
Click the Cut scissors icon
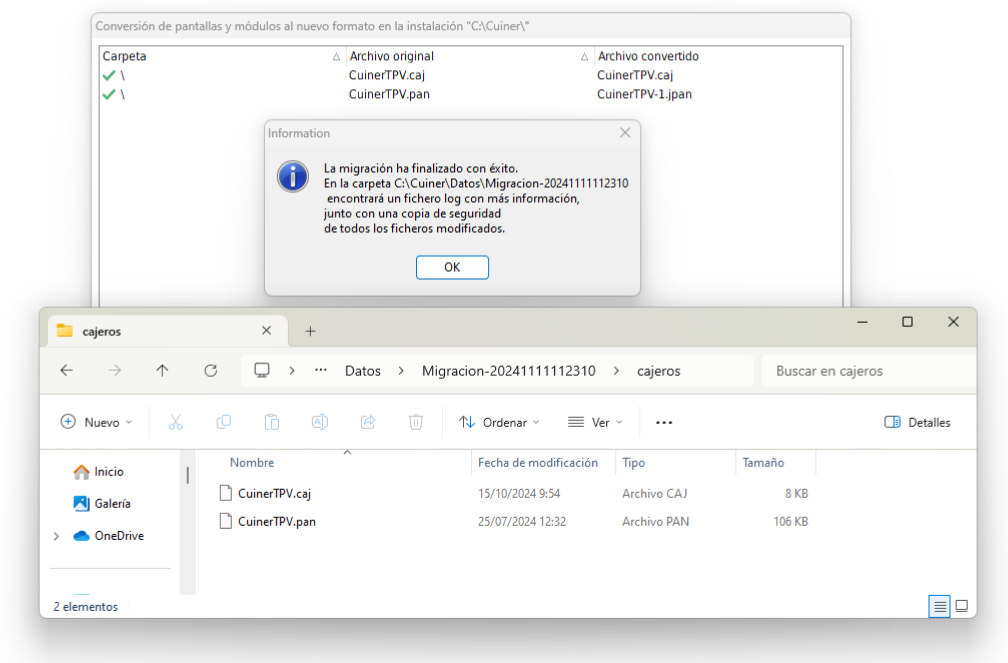click(x=176, y=422)
